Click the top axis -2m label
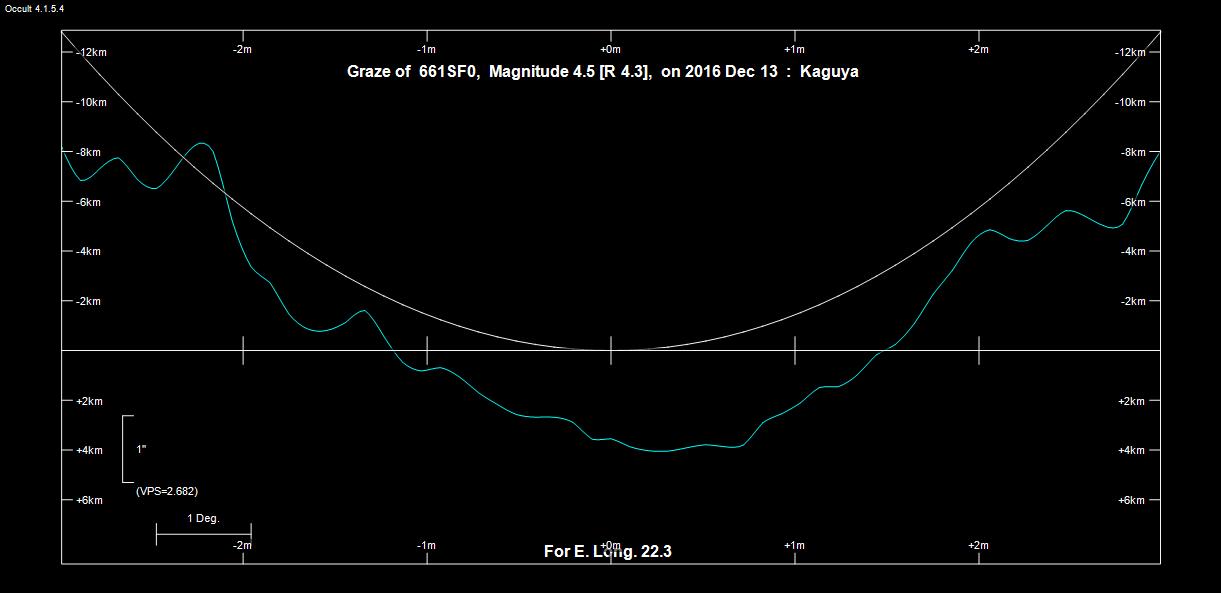Image resolution: width=1221 pixels, height=593 pixels. tap(242, 49)
